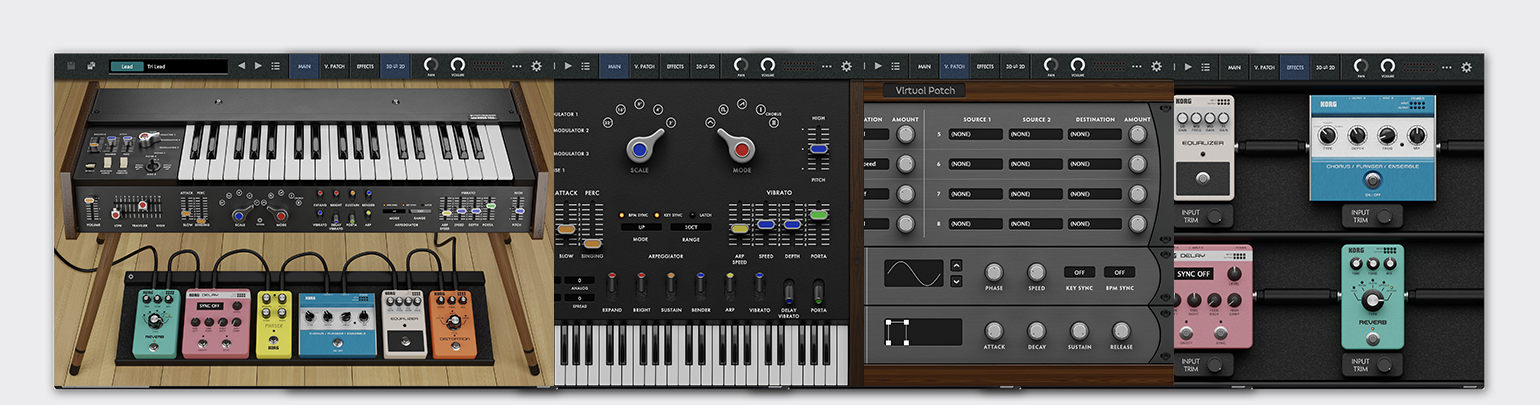Select the MAIN tab in the Virtual Patch panel
1540x405 pixels.
(924, 66)
